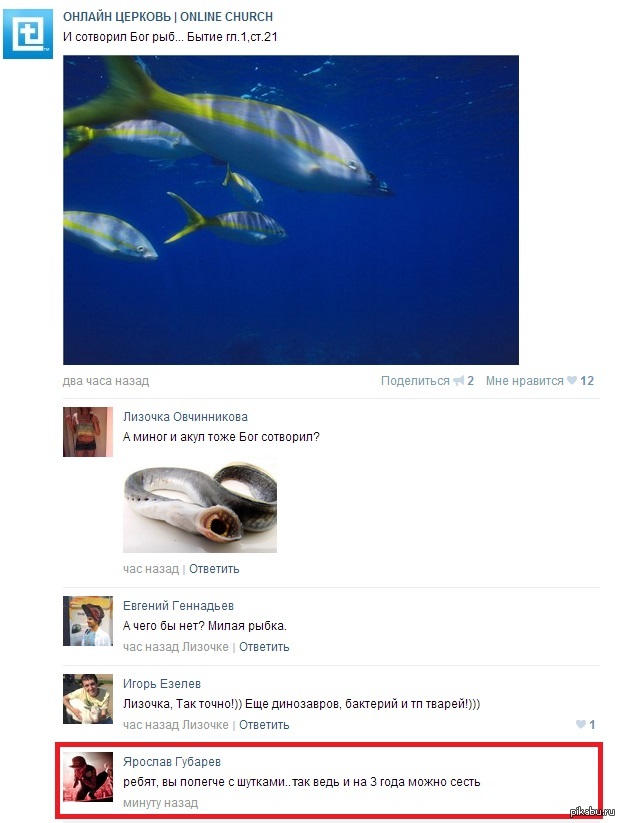Click the 'два часа назад' post timestamp
The width and height of the screenshot is (620, 823).
[106, 381]
